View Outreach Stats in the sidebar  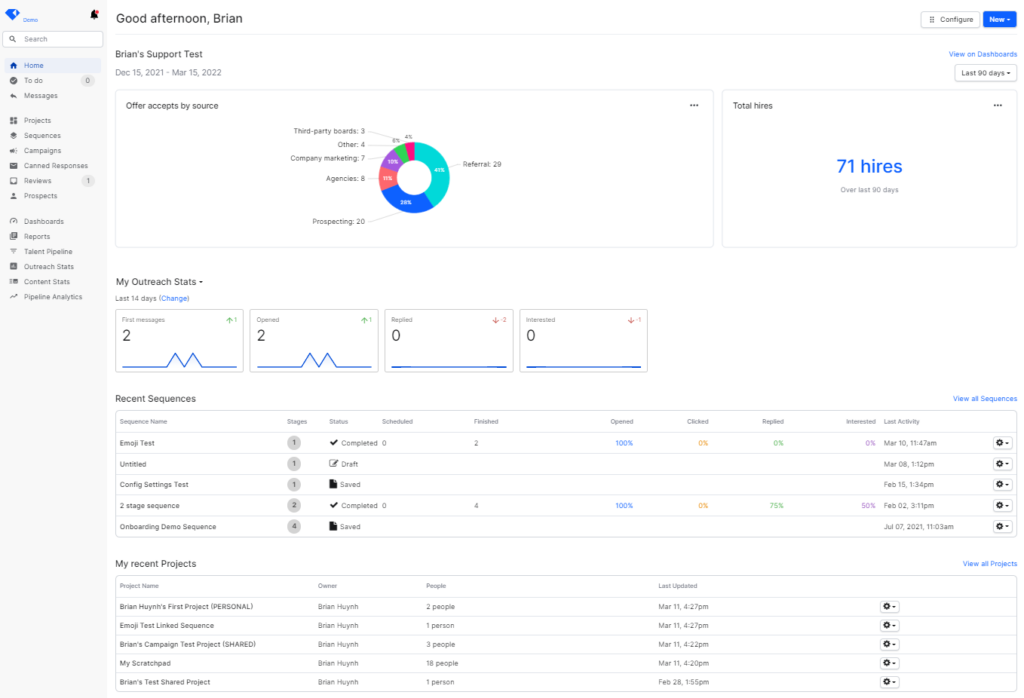(x=46, y=266)
